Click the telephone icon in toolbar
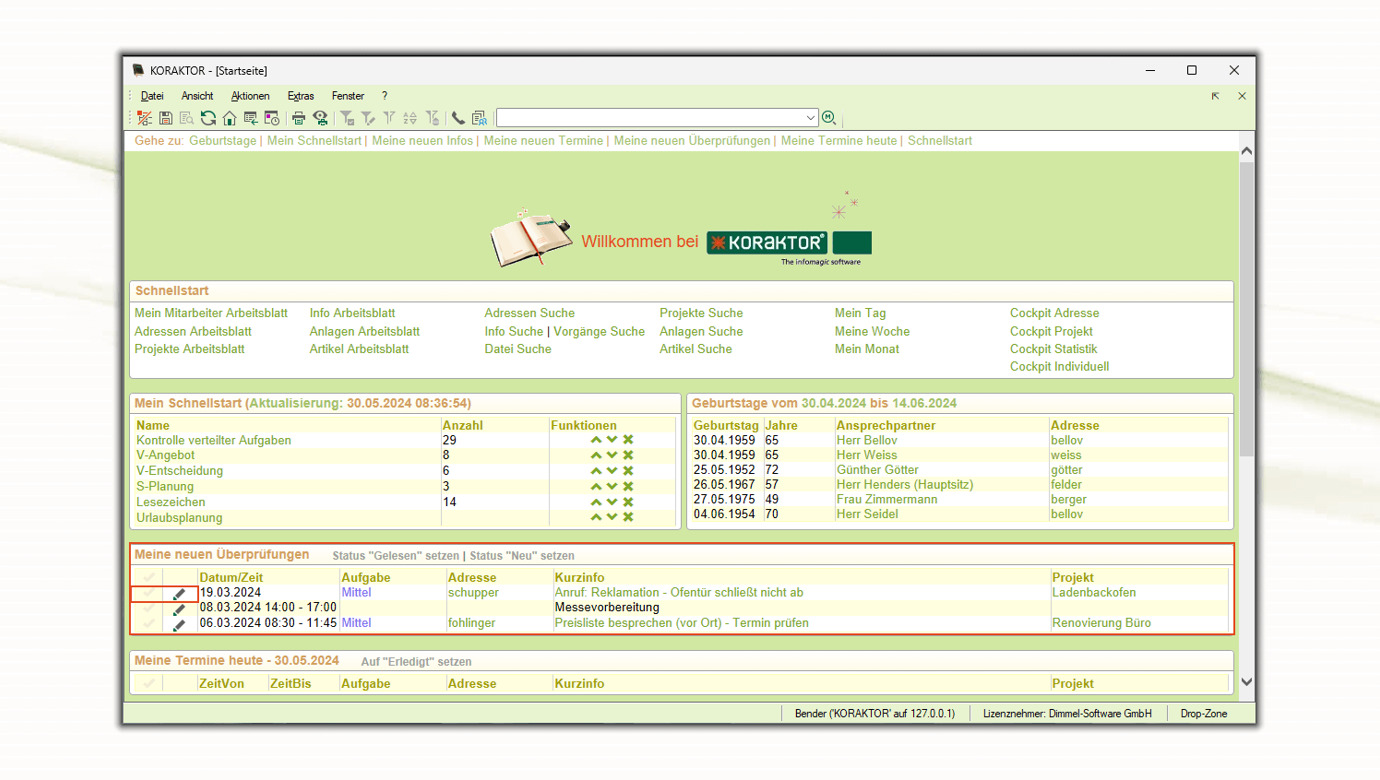The width and height of the screenshot is (1380, 780). pyautogui.click(x=458, y=118)
